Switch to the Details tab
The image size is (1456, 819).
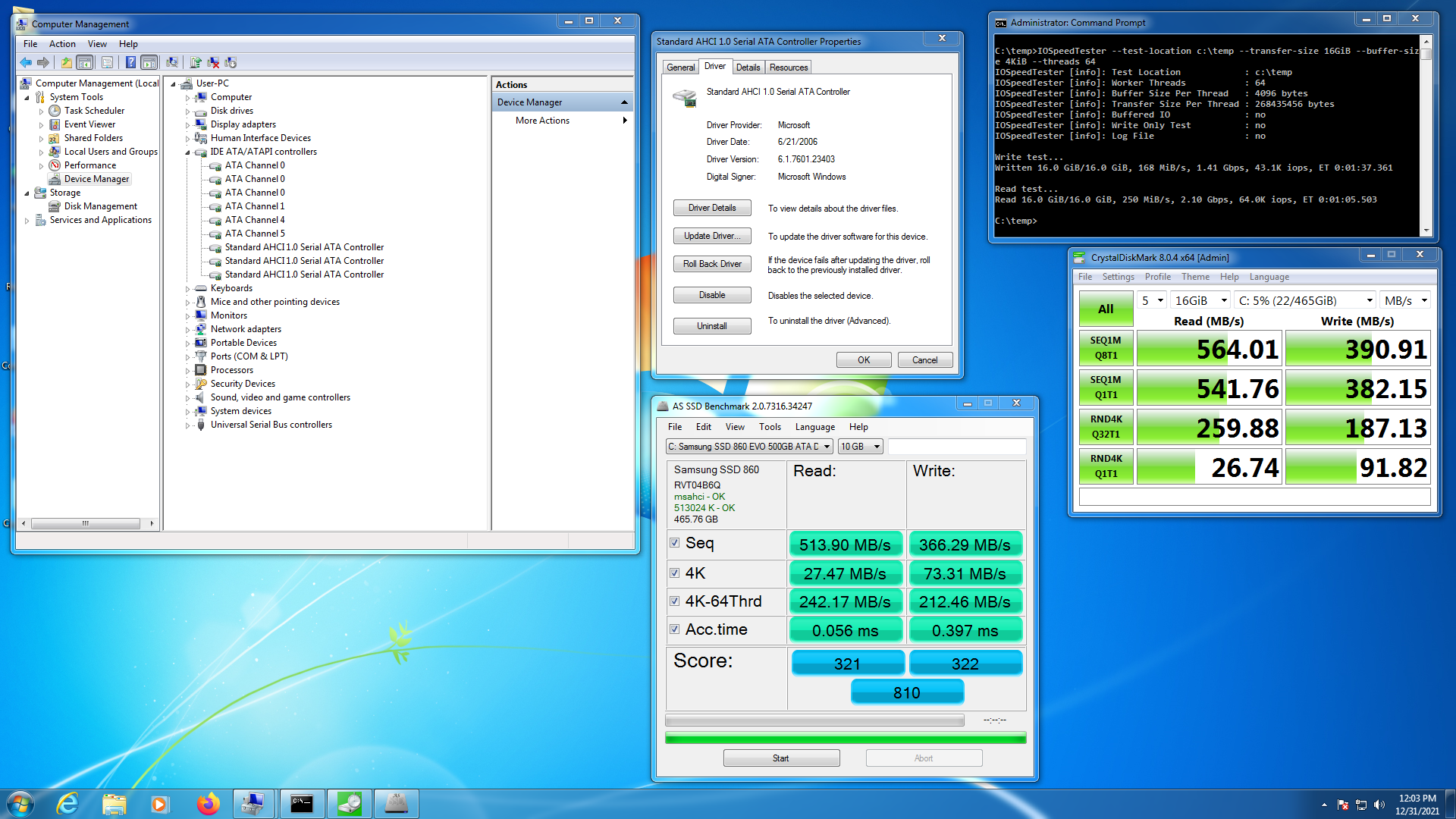pyautogui.click(x=747, y=67)
